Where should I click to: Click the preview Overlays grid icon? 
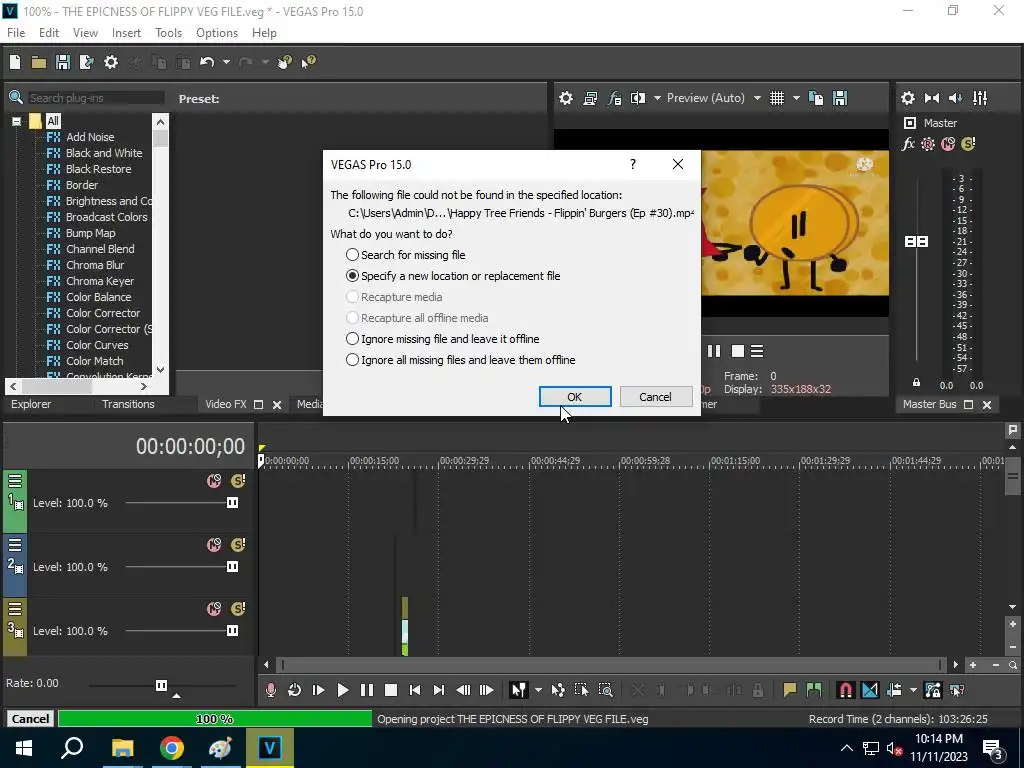click(776, 98)
